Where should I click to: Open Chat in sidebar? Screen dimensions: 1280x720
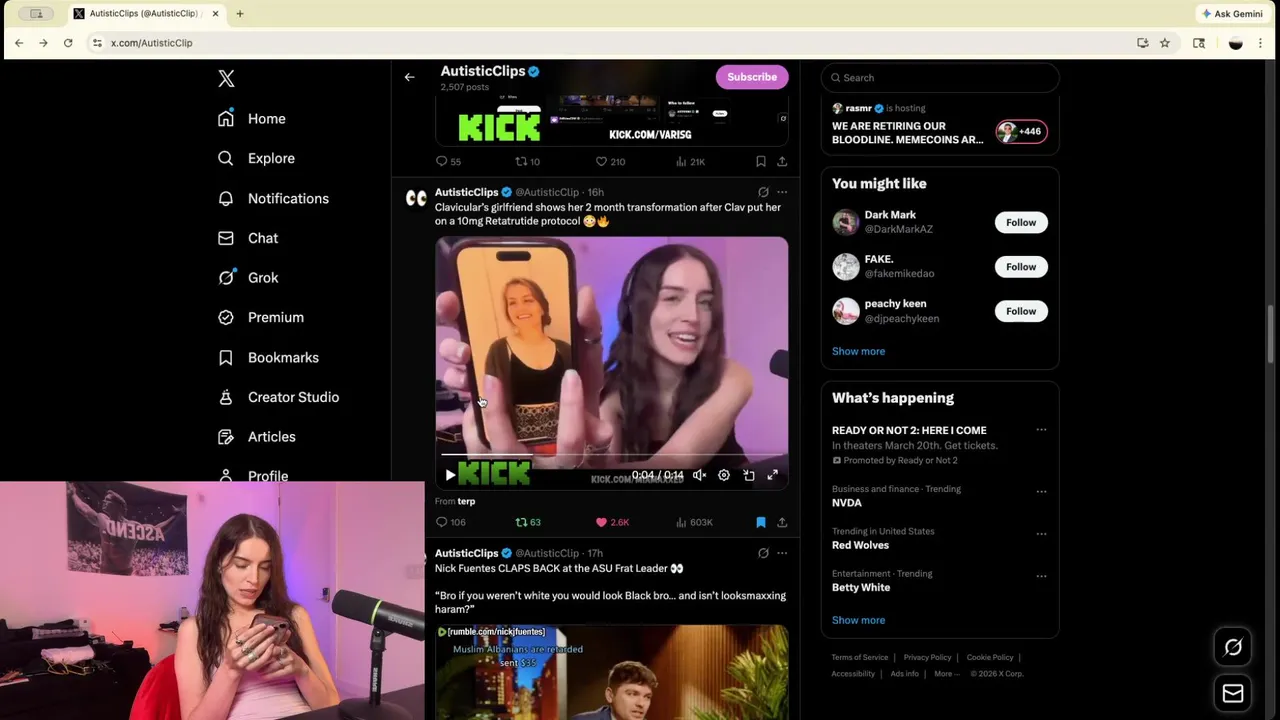click(248, 238)
